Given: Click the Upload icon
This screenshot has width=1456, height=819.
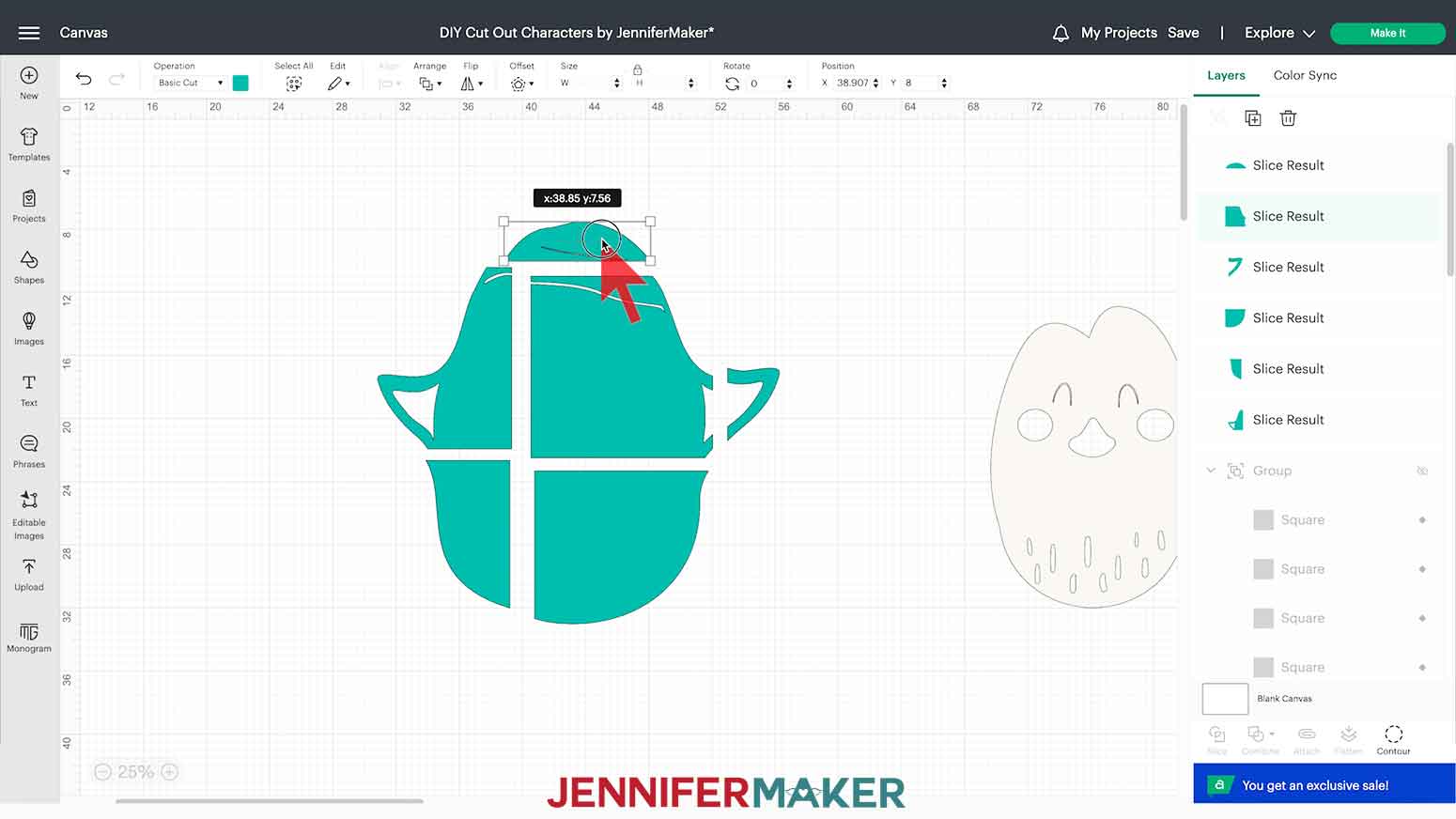Looking at the screenshot, I should pyautogui.click(x=29, y=575).
